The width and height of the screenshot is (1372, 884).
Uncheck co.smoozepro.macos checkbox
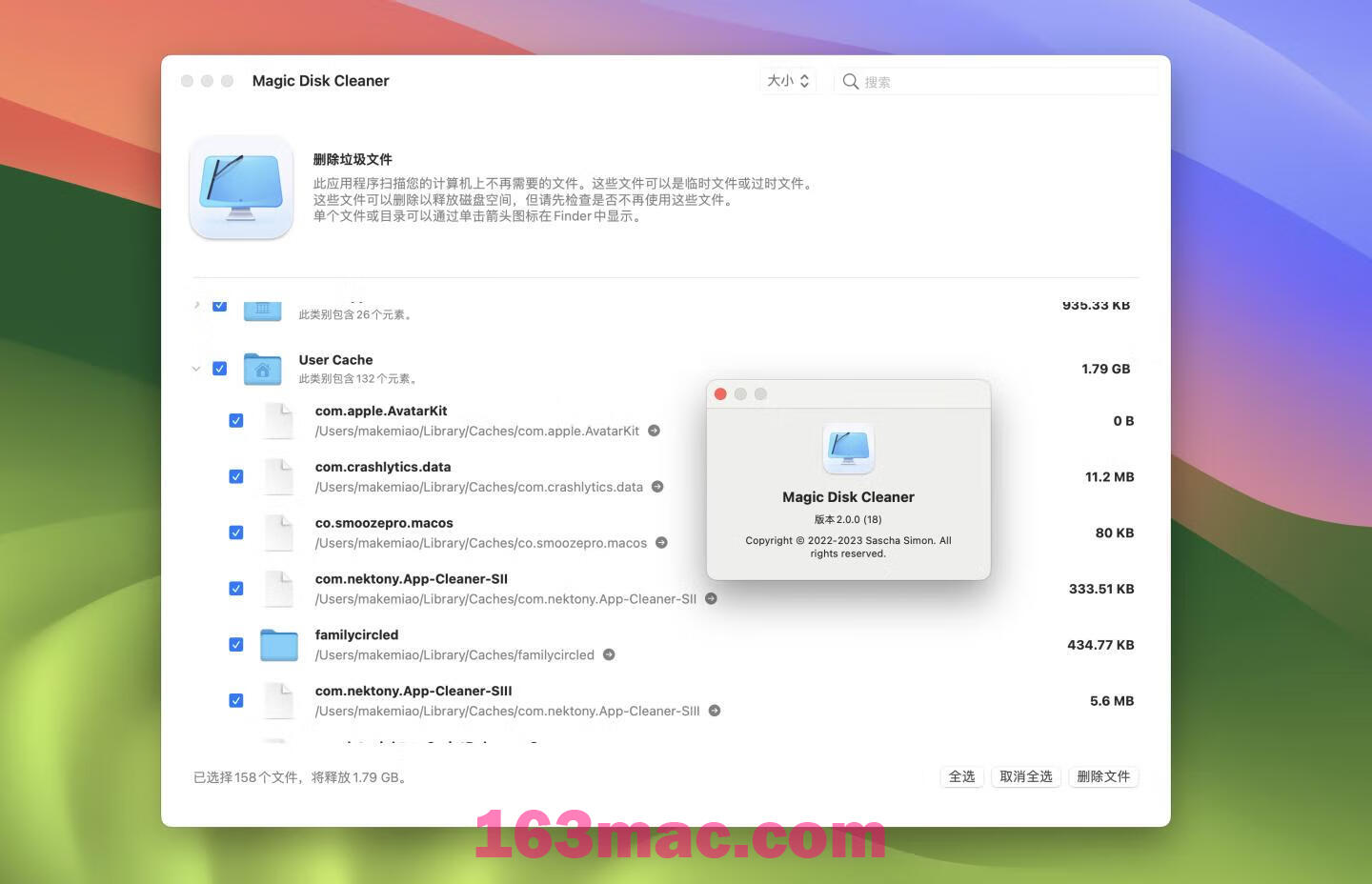click(236, 533)
